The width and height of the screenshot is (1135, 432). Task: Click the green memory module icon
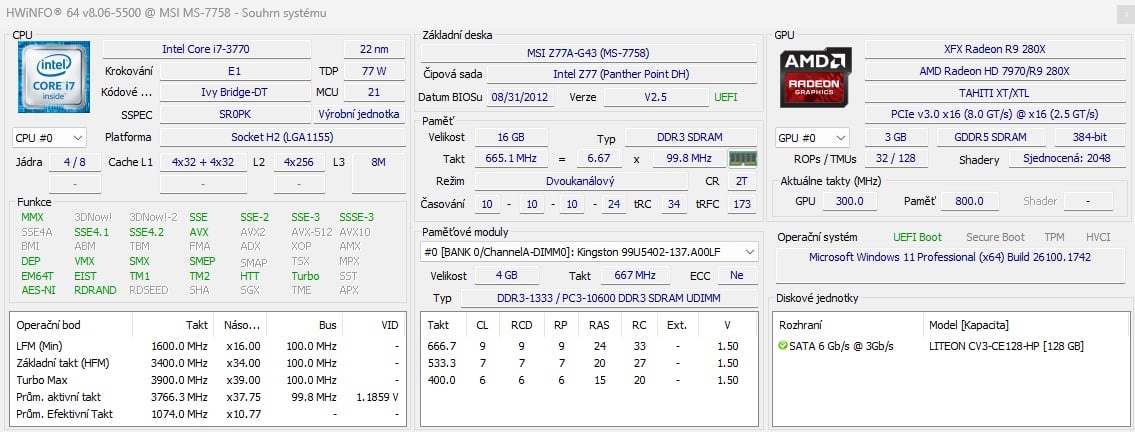[x=742, y=158]
